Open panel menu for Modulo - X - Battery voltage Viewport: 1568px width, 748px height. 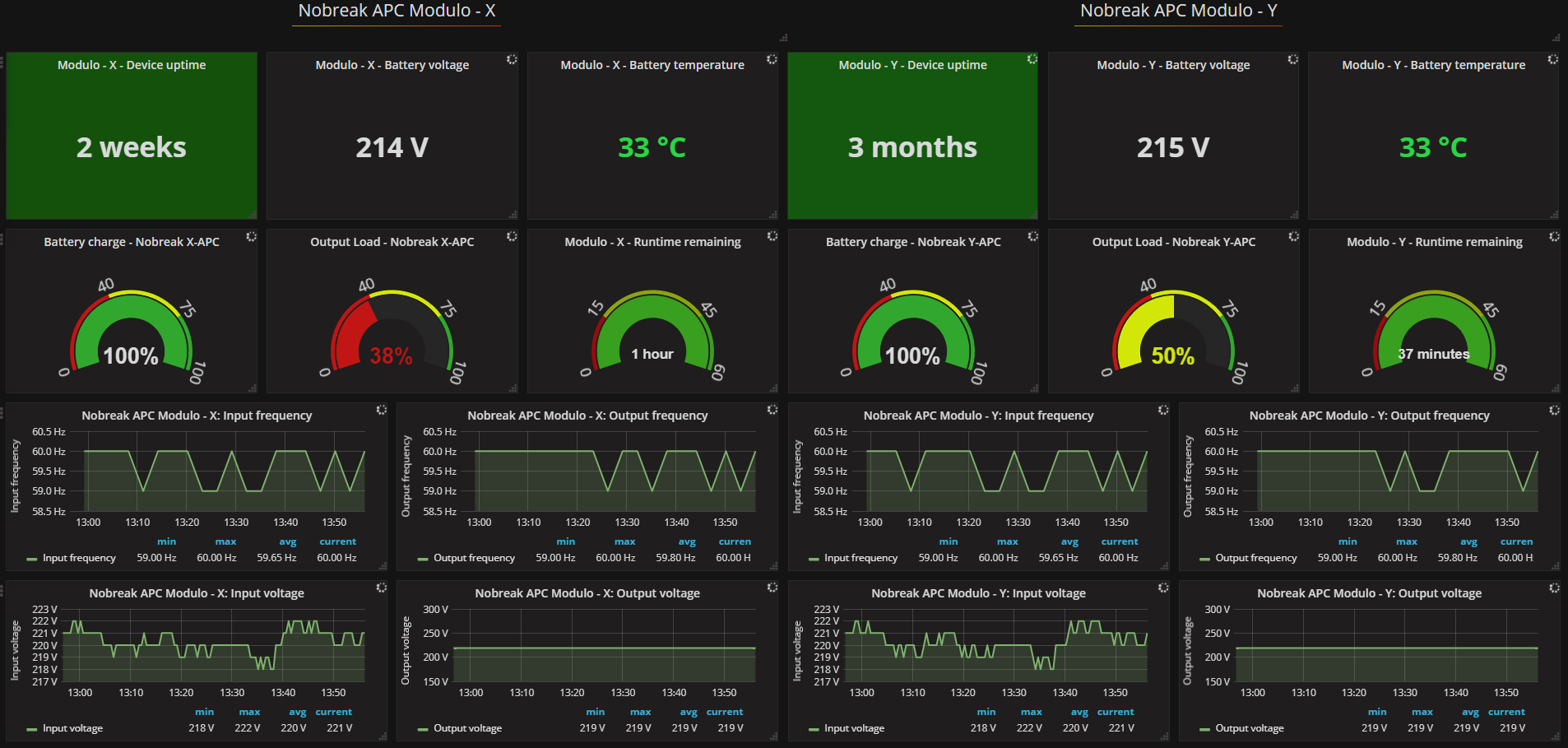(392, 65)
